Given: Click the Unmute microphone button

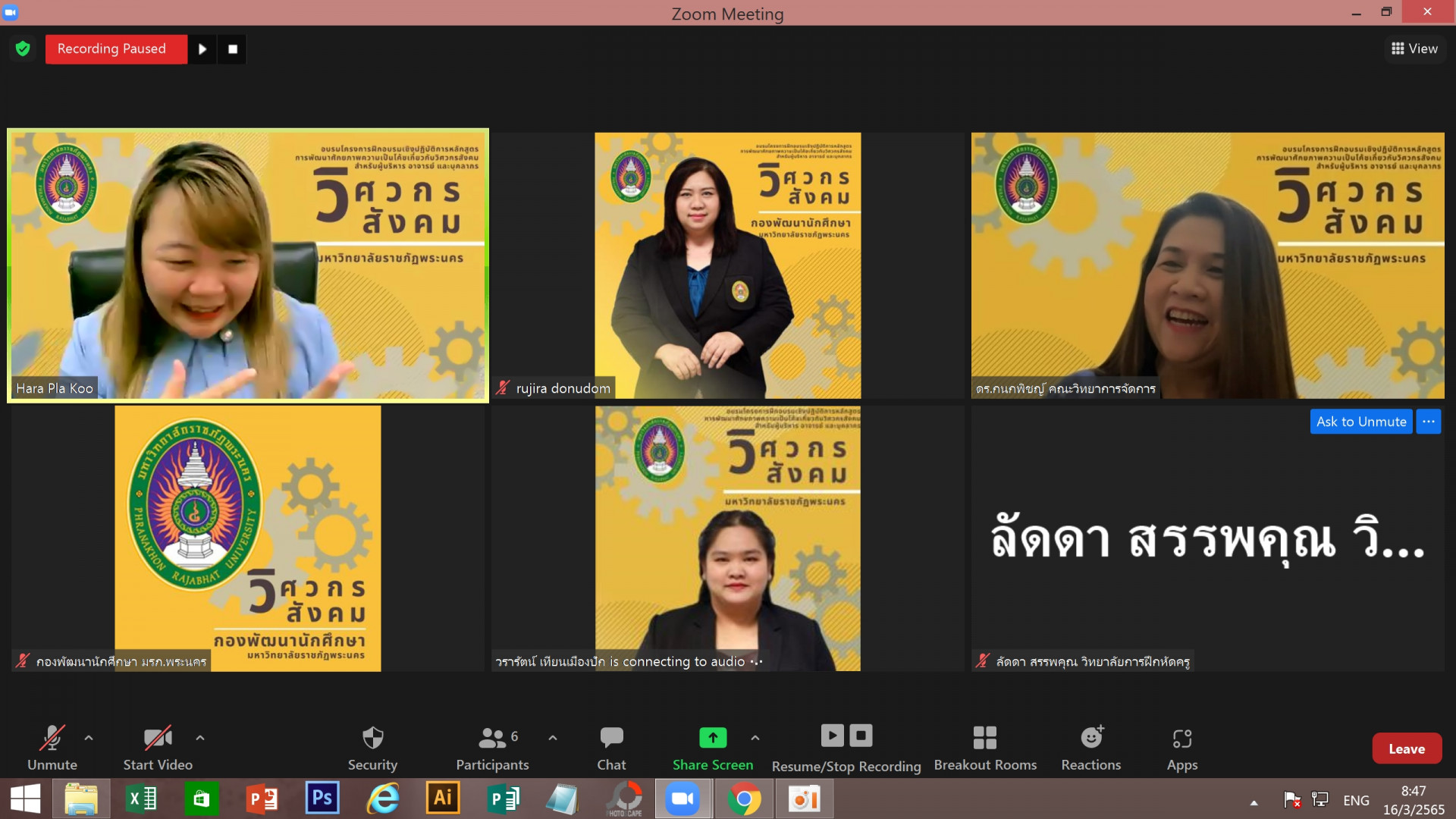Looking at the screenshot, I should (52, 748).
